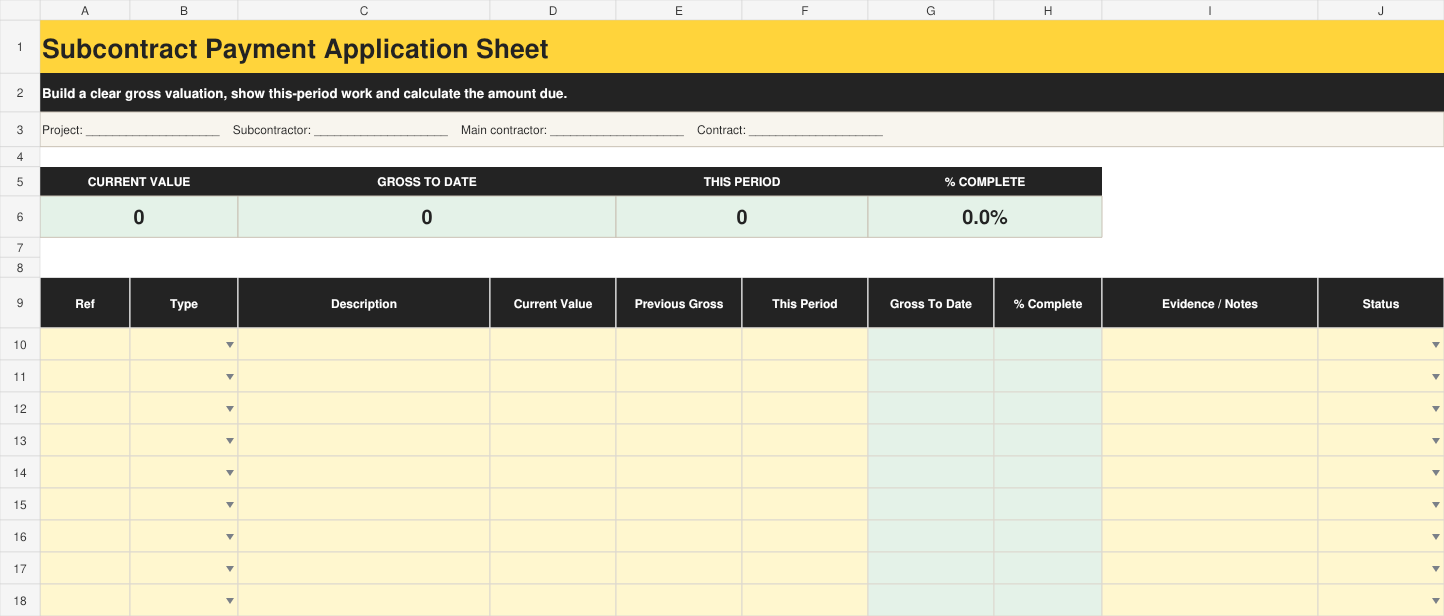Click the This Period table header
This screenshot has height=616, width=1444.
point(805,303)
